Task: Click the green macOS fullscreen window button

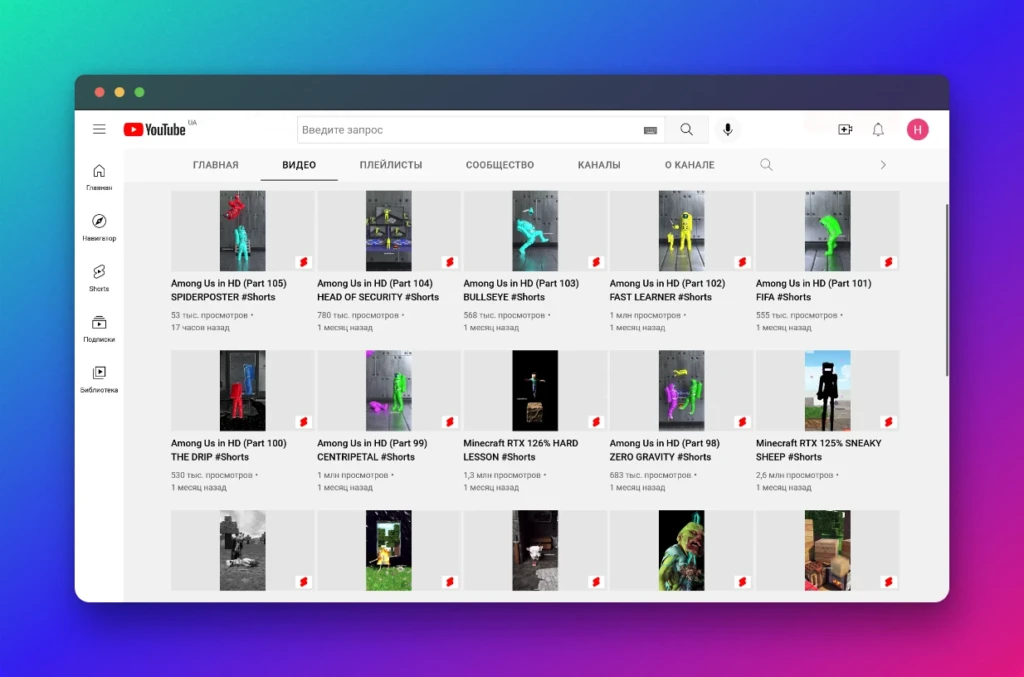Action: click(x=139, y=92)
